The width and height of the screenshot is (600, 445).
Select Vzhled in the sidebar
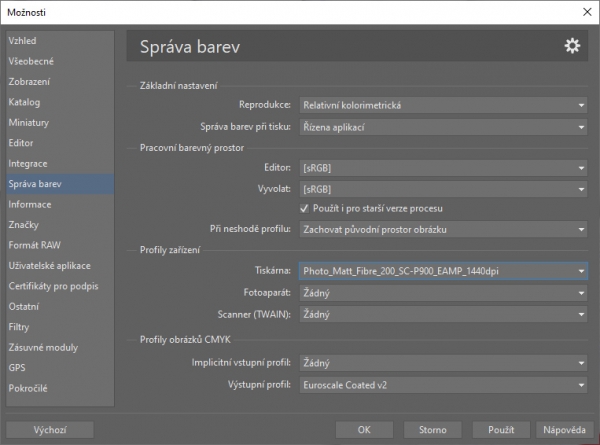coord(60,41)
